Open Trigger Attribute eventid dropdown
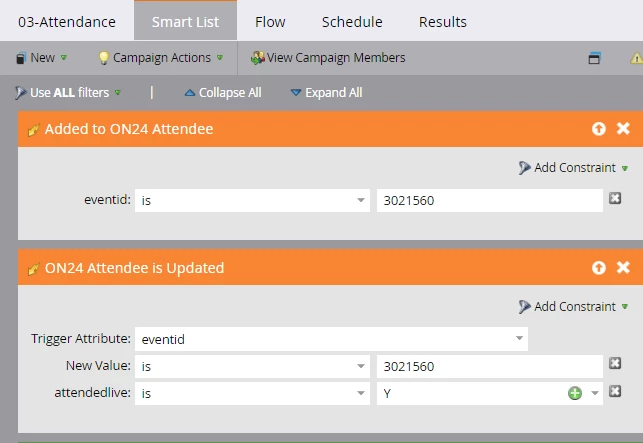The height and width of the screenshot is (443, 643). pos(331,339)
